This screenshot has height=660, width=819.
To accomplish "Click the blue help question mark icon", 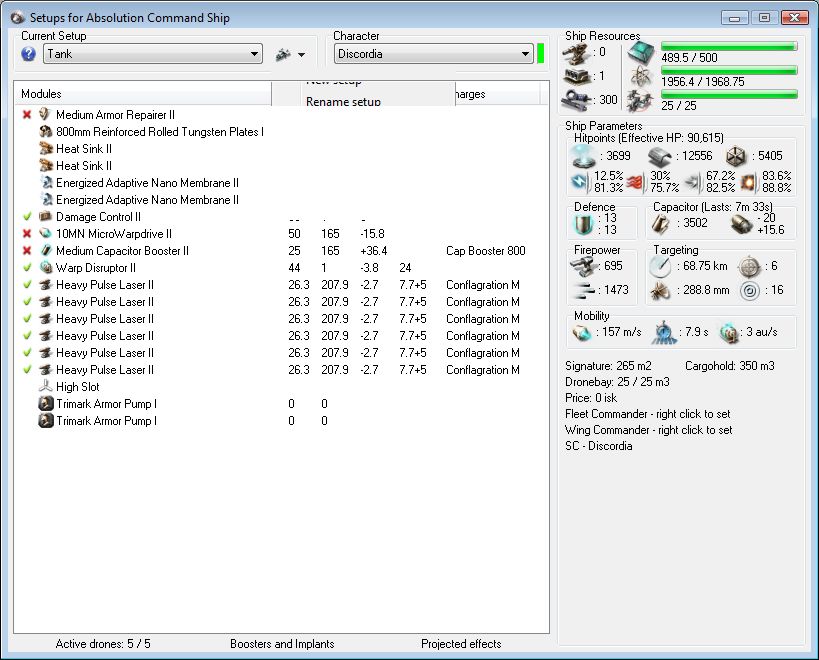I will point(28,54).
